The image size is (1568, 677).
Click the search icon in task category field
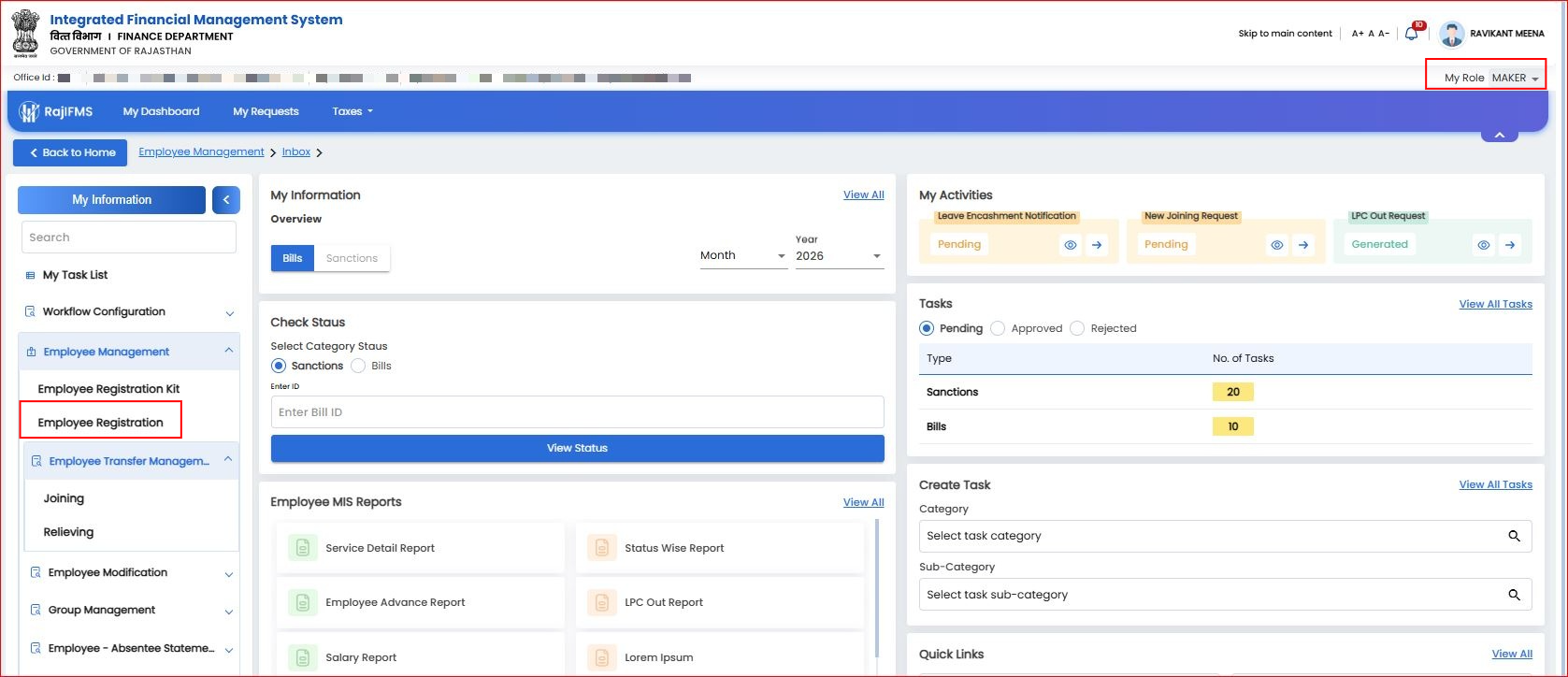[x=1514, y=536]
